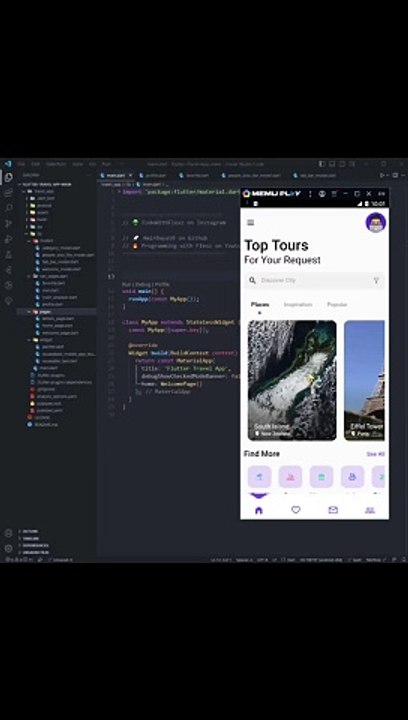The width and height of the screenshot is (408, 720).
Task: Tap the profile avatar in travel app
Action: click(375, 223)
